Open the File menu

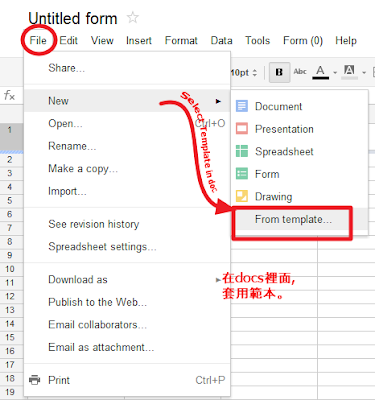click(38, 41)
